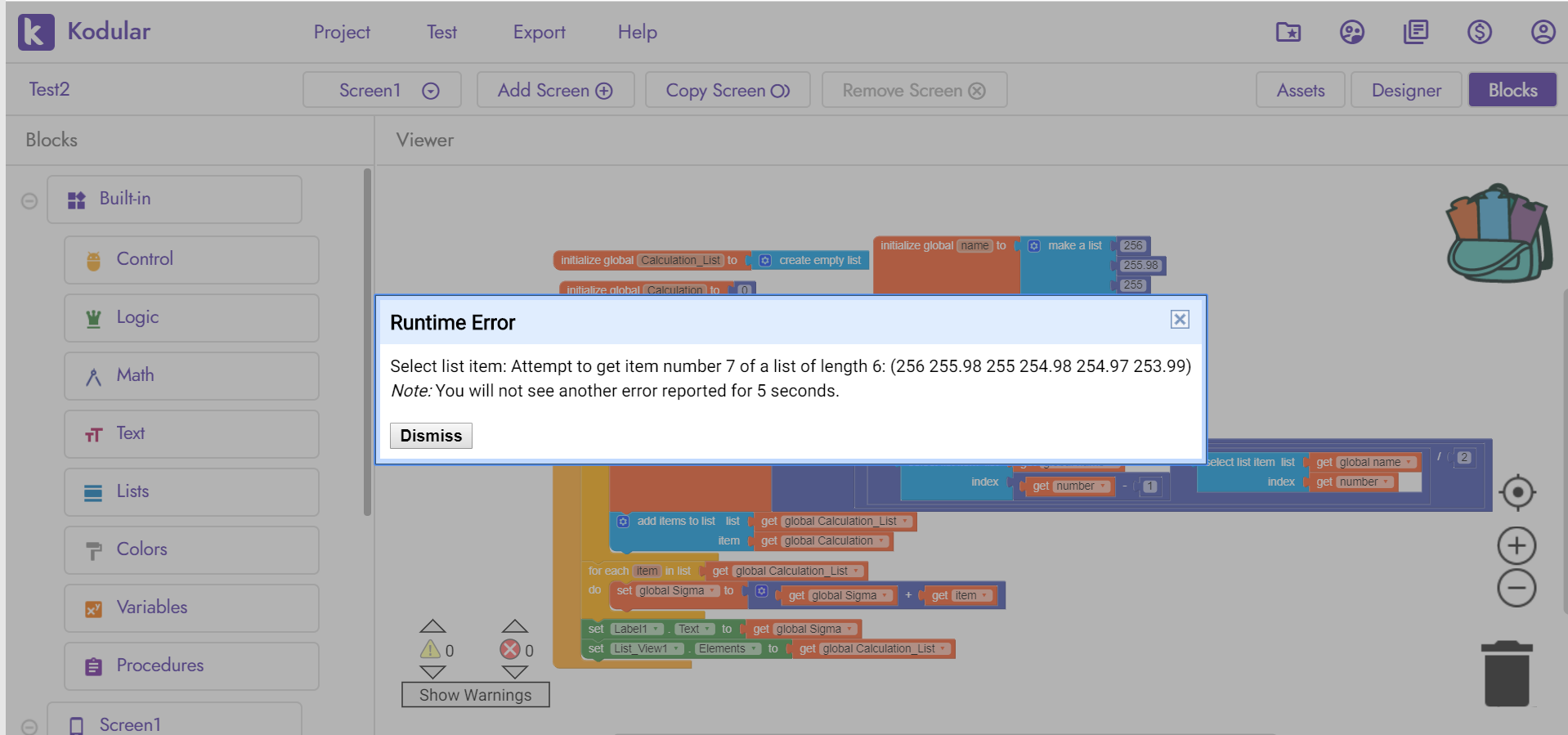This screenshot has height=735, width=1568.
Task: Click the dollar sign icon
Action: tap(1479, 32)
